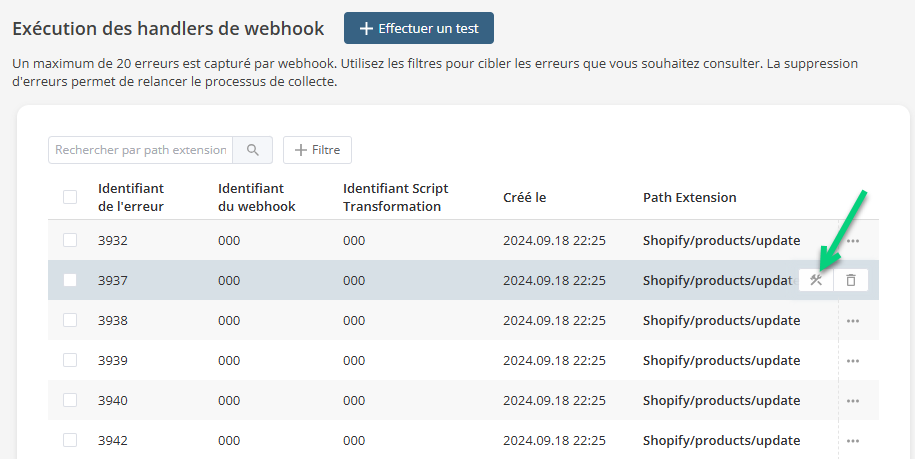Screen dimensions: 915x459
Task: Add a filter with the Filtre button
Action: (317, 150)
